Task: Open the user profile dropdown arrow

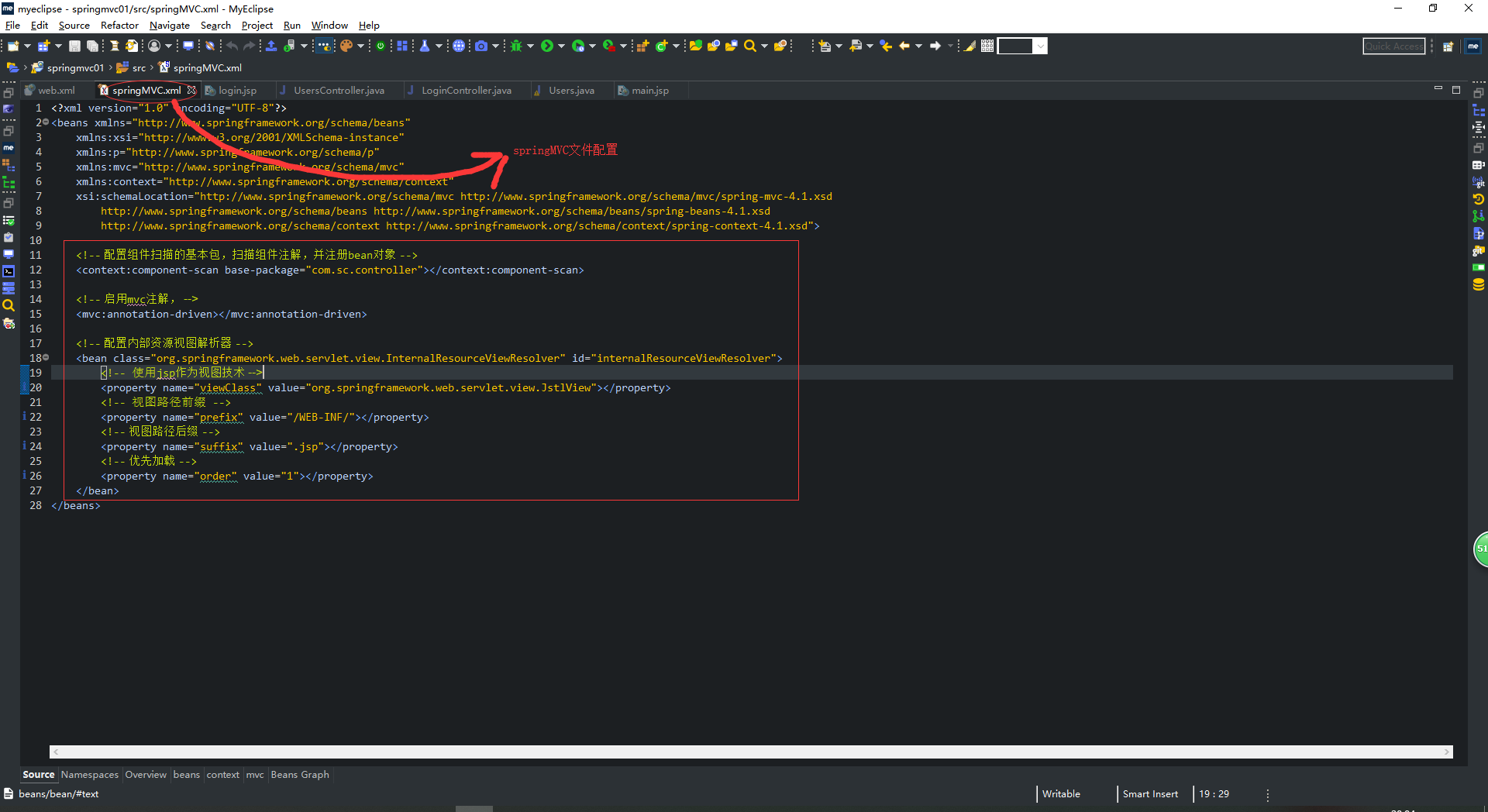Action: pos(168,46)
